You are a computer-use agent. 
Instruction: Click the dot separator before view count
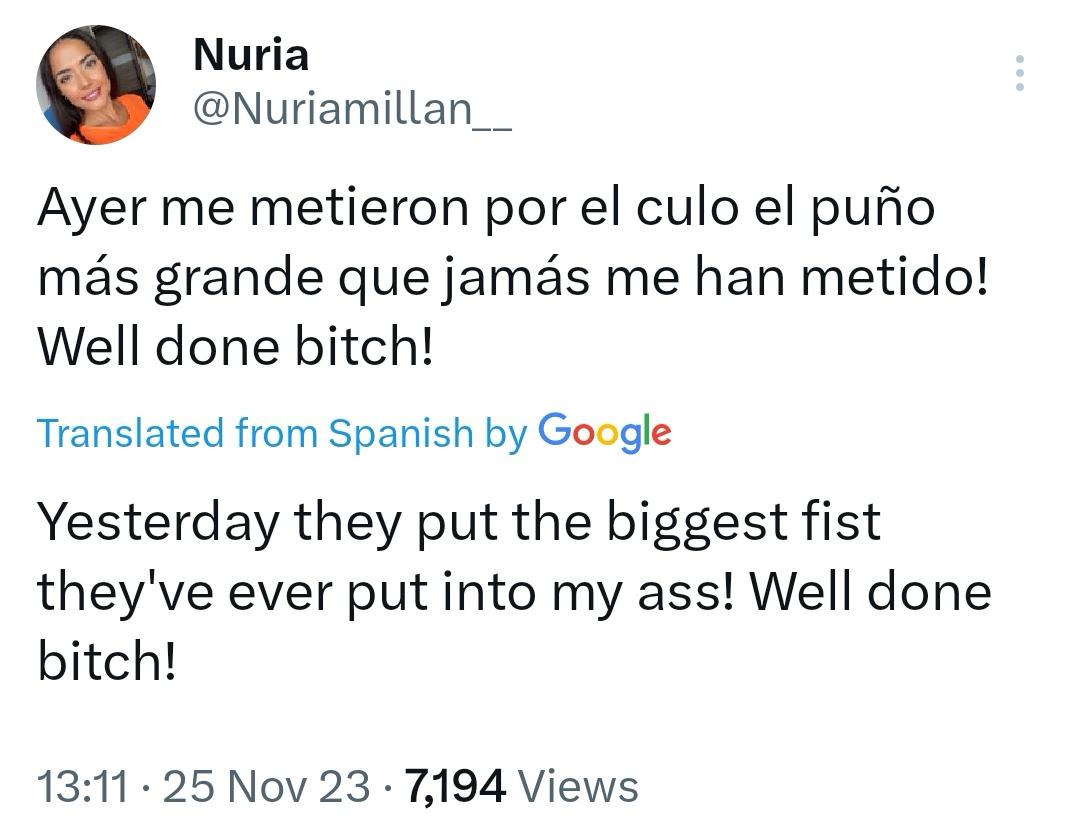pos(387,787)
